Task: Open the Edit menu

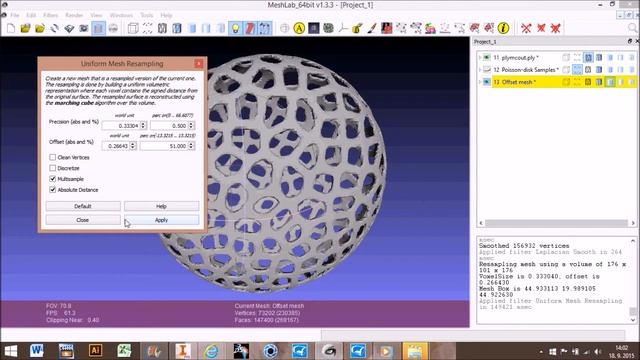Action: click(x=31, y=15)
